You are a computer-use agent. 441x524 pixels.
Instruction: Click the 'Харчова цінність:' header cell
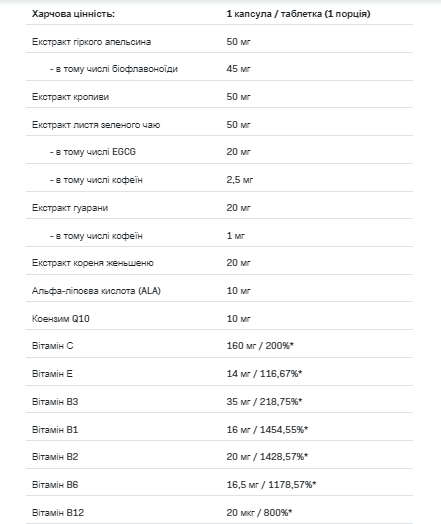coord(73,14)
